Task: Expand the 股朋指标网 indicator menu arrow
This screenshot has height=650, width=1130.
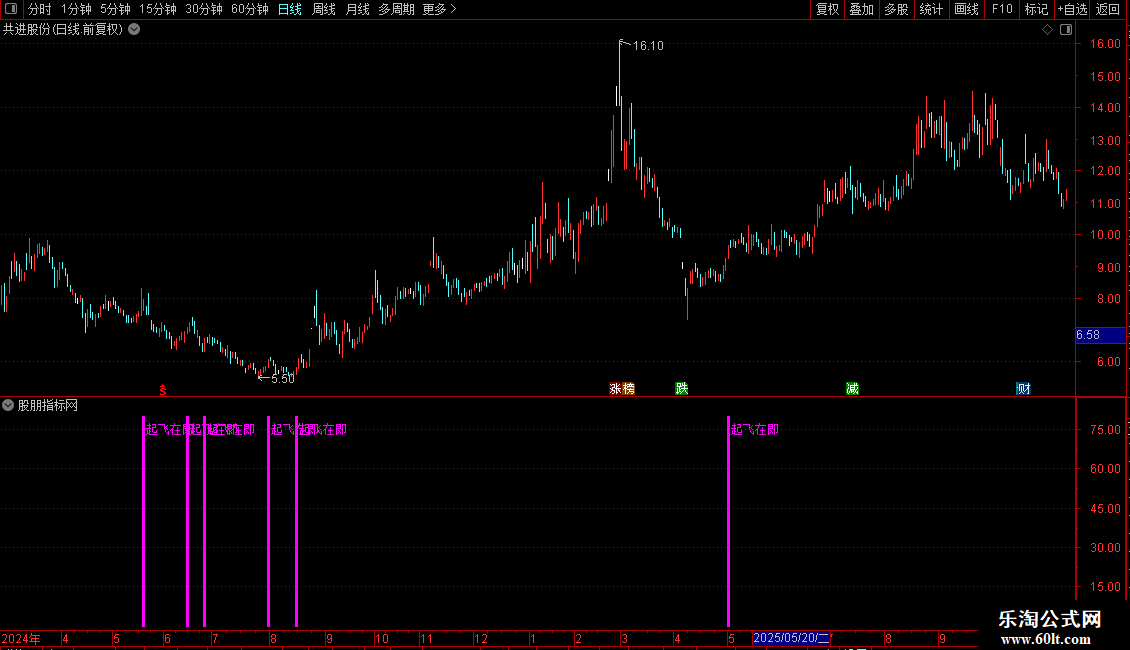Action: click(x=8, y=406)
